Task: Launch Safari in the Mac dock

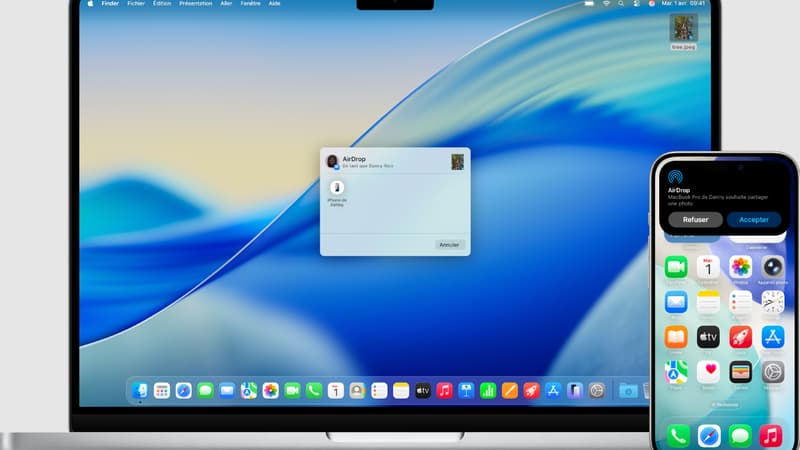Action: click(183, 391)
